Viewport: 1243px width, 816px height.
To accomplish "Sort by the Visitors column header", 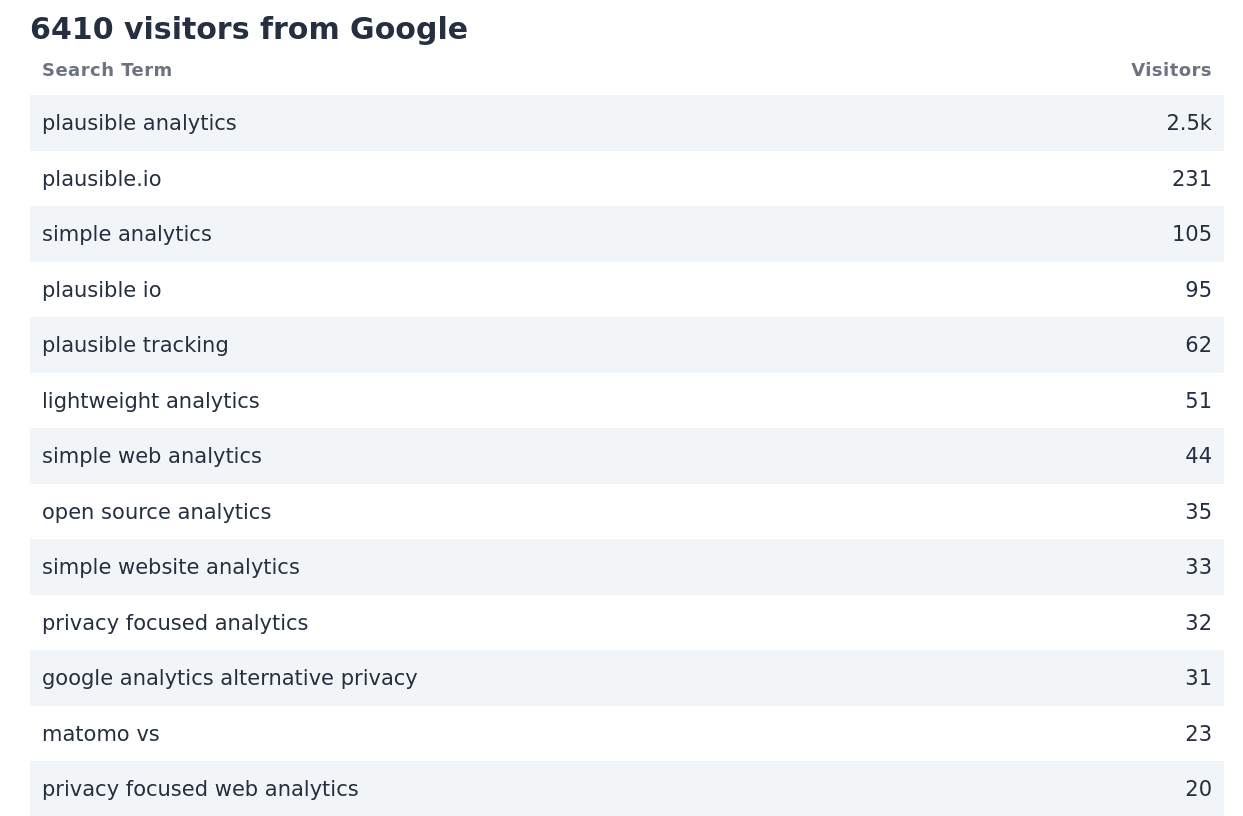I will (1171, 70).
